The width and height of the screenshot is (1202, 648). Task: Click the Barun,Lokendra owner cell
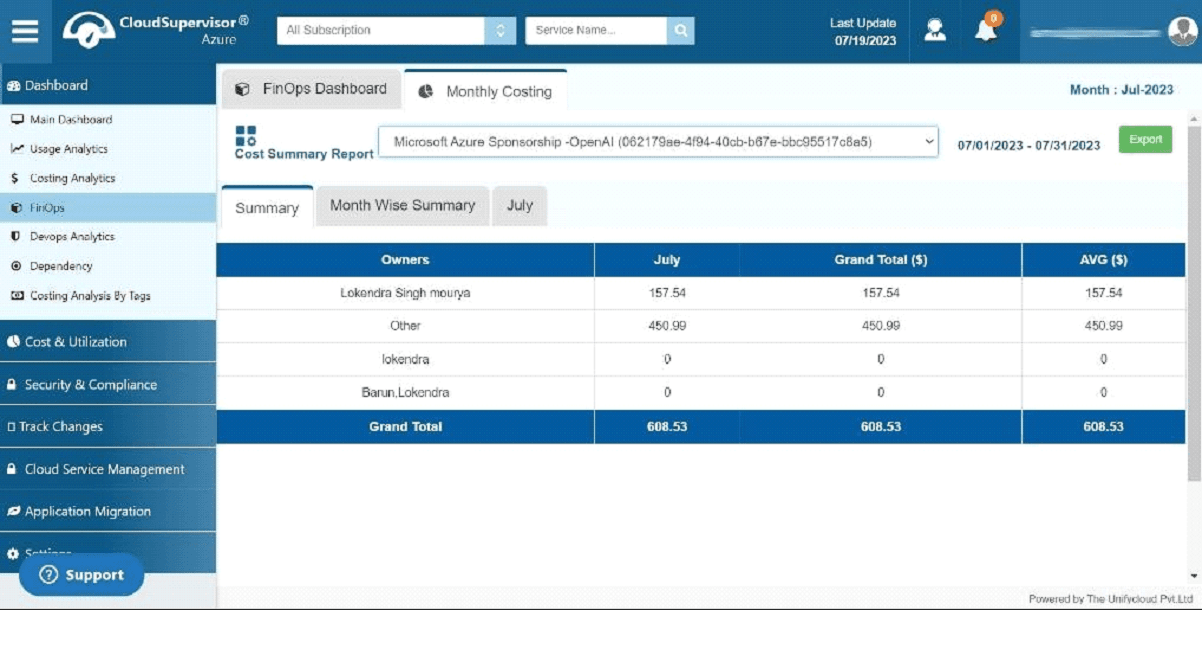coord(405,393)
